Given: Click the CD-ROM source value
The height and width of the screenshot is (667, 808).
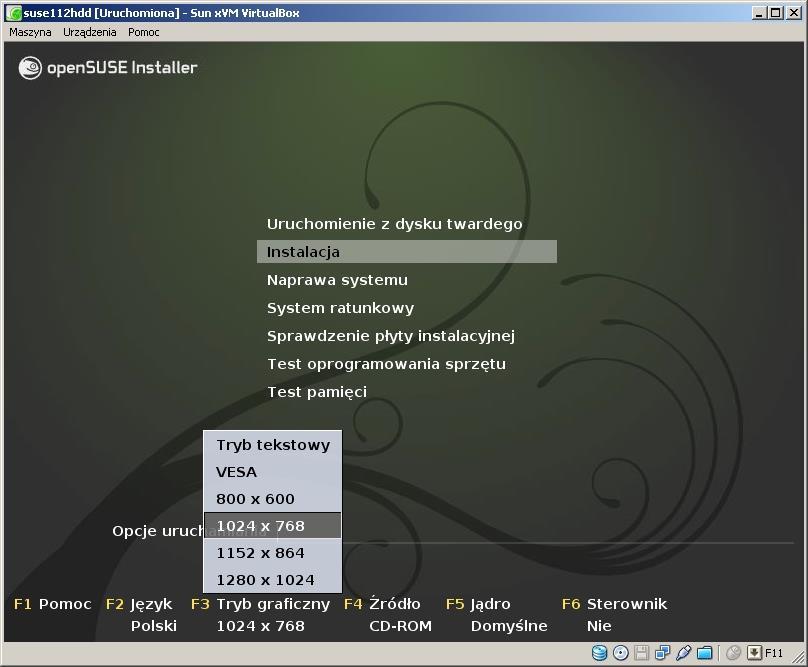Looking at the screenshot, I should [400, 626].
